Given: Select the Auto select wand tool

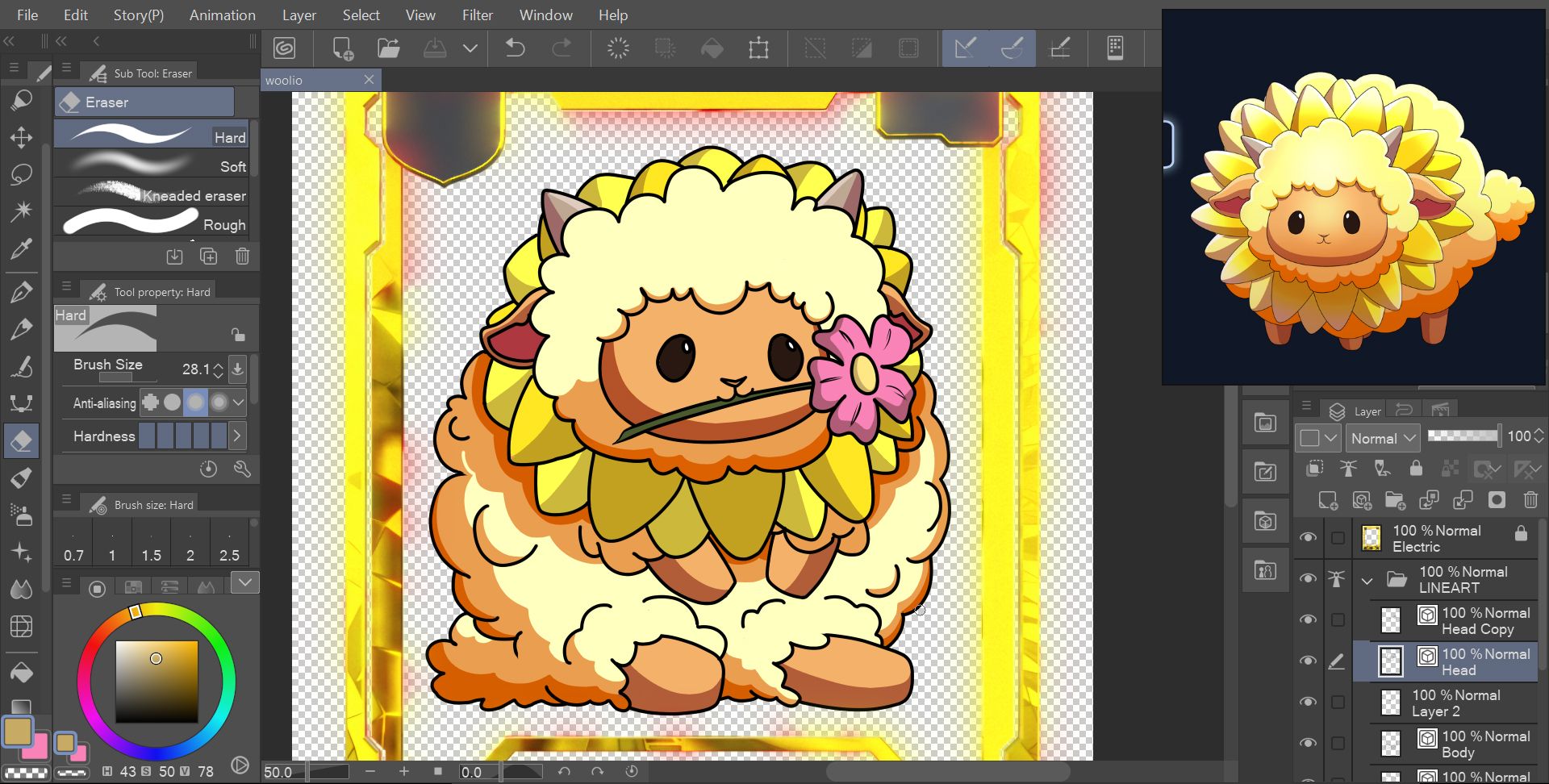Looking at the screenshot, I should [21, 211].
